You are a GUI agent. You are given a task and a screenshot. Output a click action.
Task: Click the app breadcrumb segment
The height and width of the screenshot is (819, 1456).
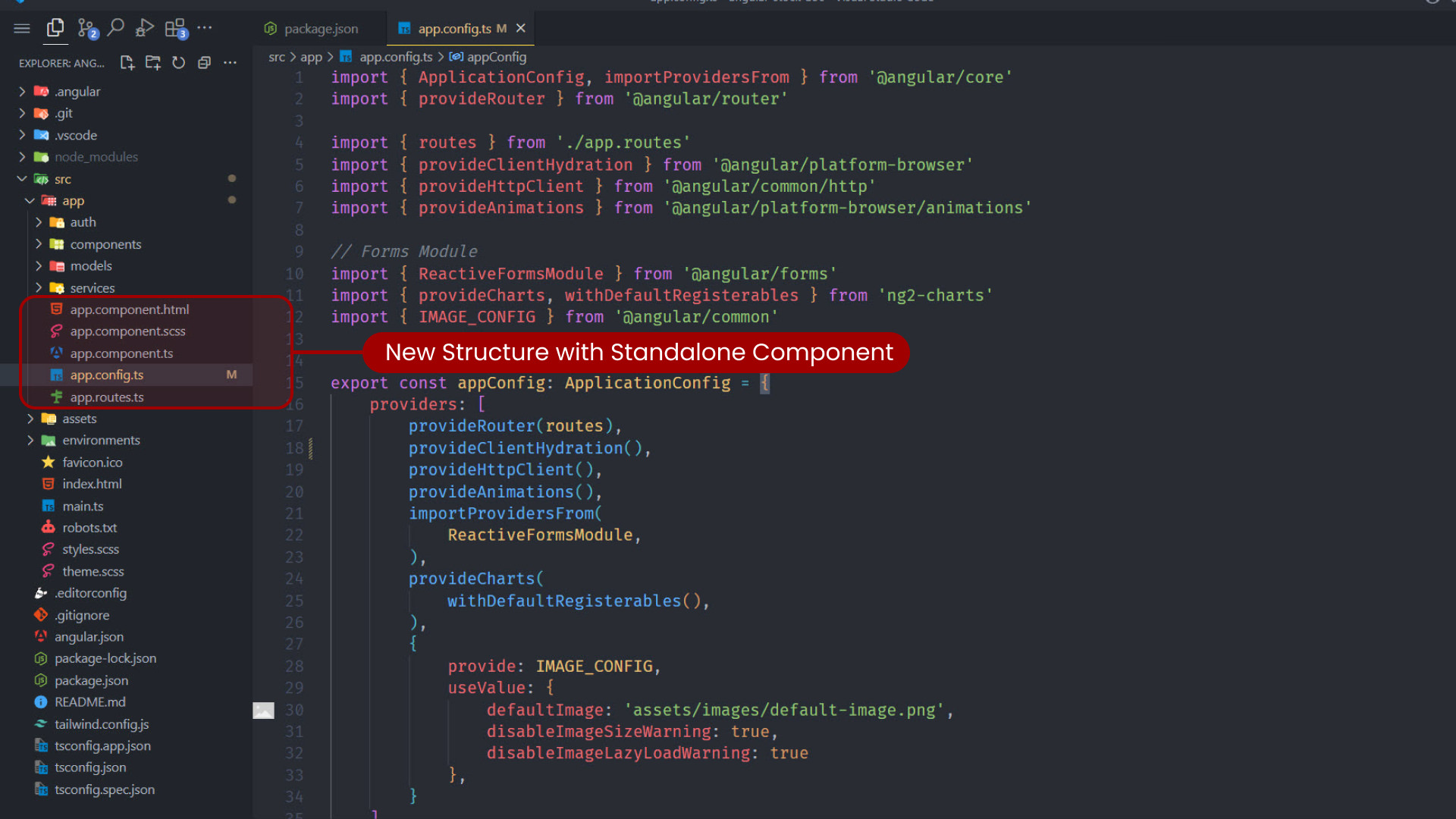(x=311, y=57)
